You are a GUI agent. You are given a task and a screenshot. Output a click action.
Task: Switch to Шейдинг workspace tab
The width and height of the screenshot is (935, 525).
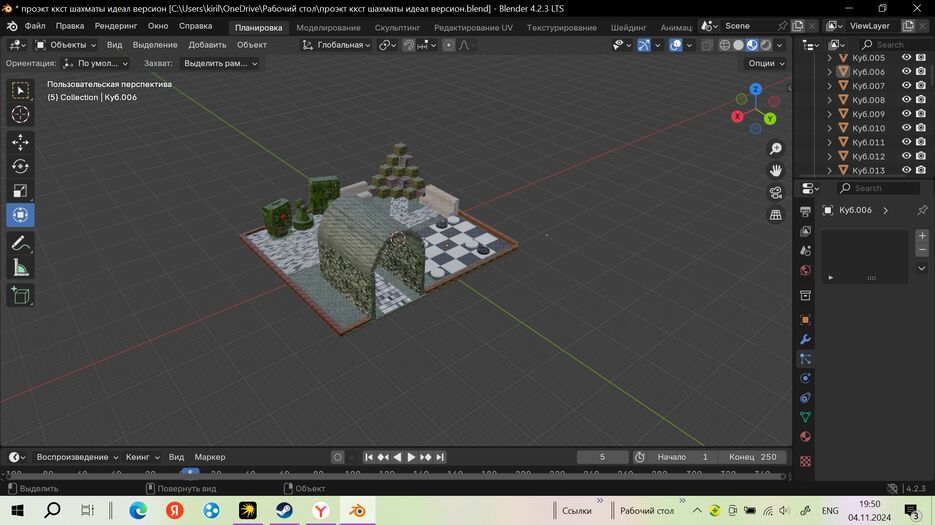[629, 27]
